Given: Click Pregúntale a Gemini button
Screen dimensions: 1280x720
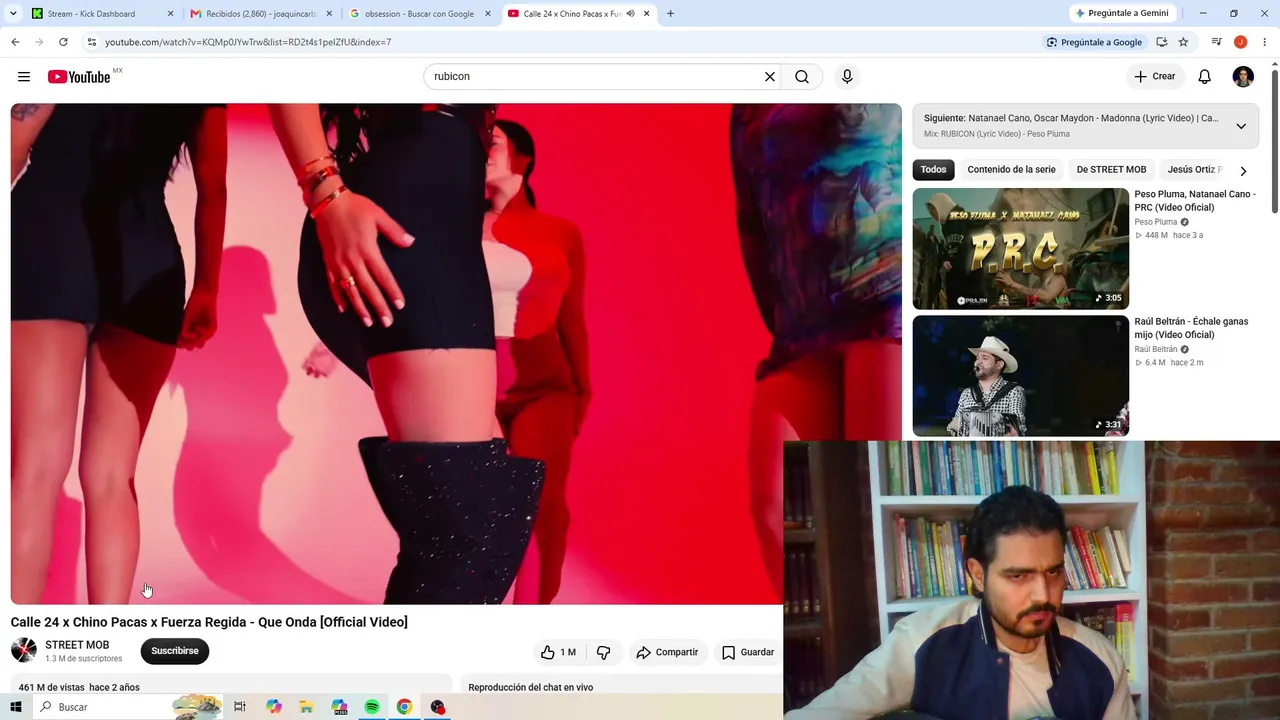Looking at the screenshot, I should pyautogui.click(x=1121, y=14).
